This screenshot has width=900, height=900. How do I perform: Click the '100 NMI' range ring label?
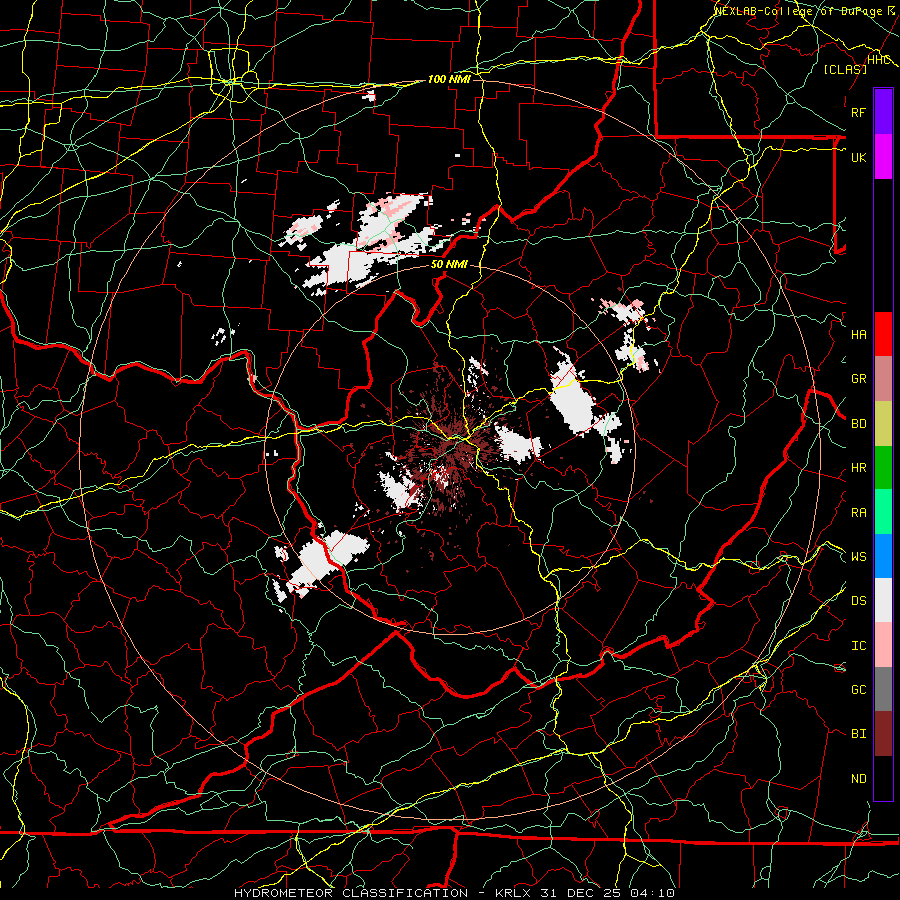(x=449, y=79)
